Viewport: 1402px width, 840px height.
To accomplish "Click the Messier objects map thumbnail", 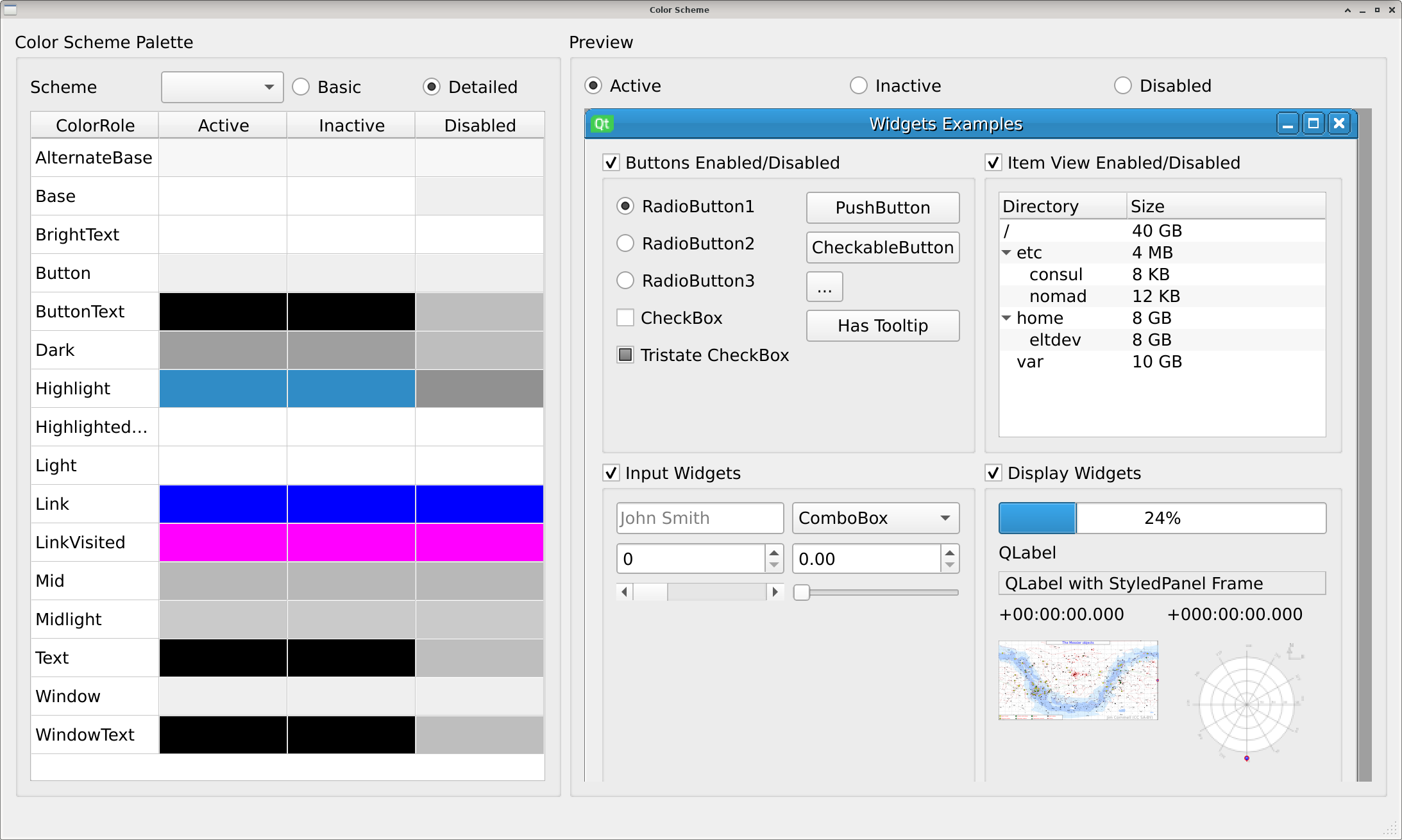I will (x=1077, y=680).
